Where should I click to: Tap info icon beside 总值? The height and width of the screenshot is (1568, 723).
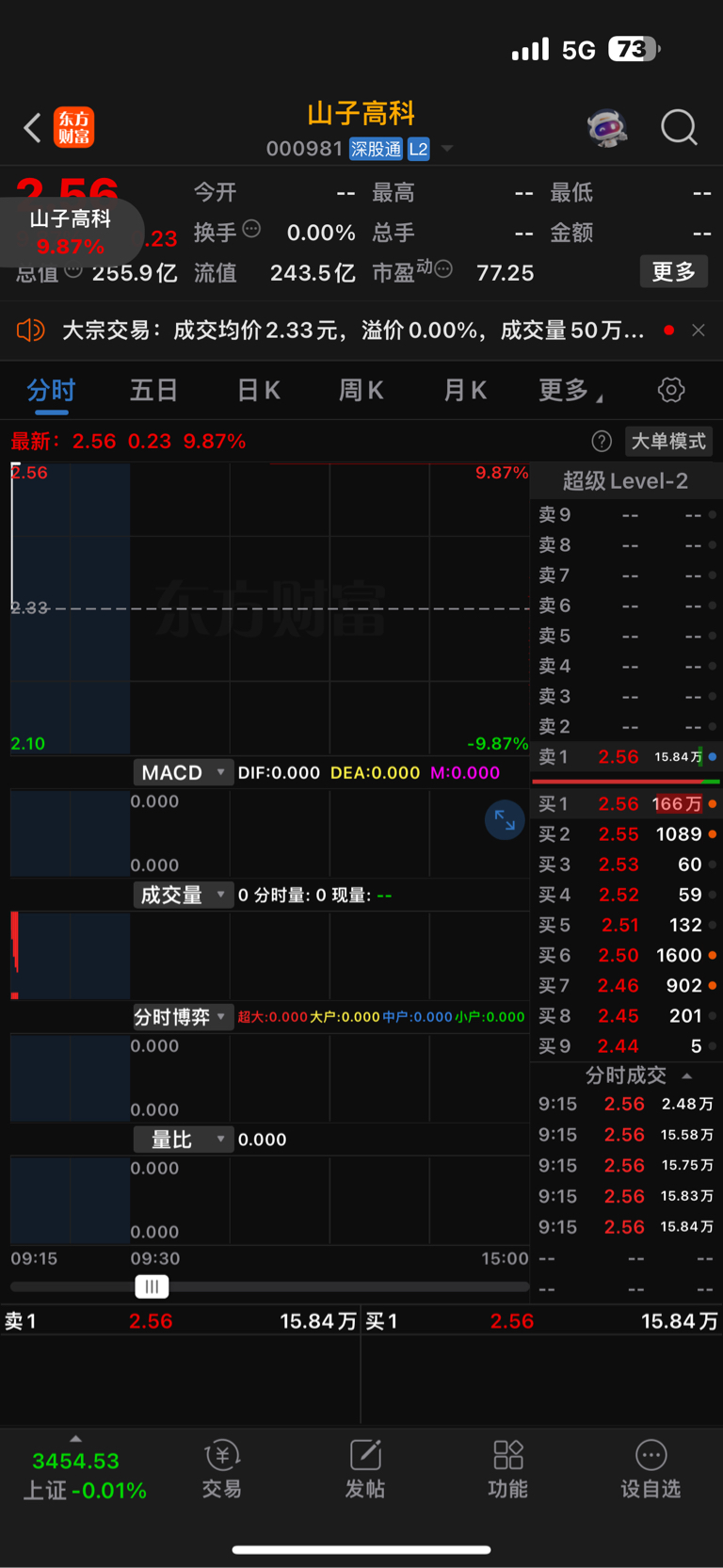[73, 271]
